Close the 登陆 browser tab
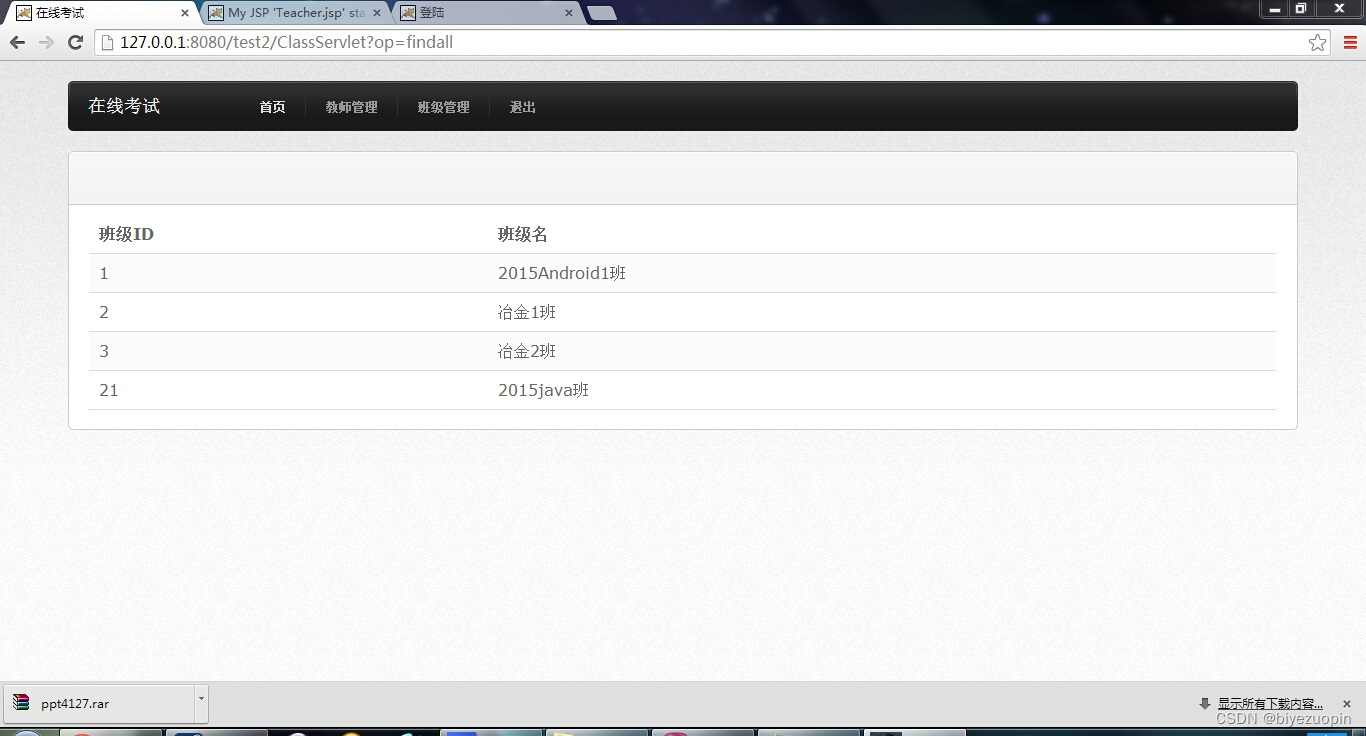Image resolution: width=1366 pixels, height=736 pixels. (x=568, y=14)
